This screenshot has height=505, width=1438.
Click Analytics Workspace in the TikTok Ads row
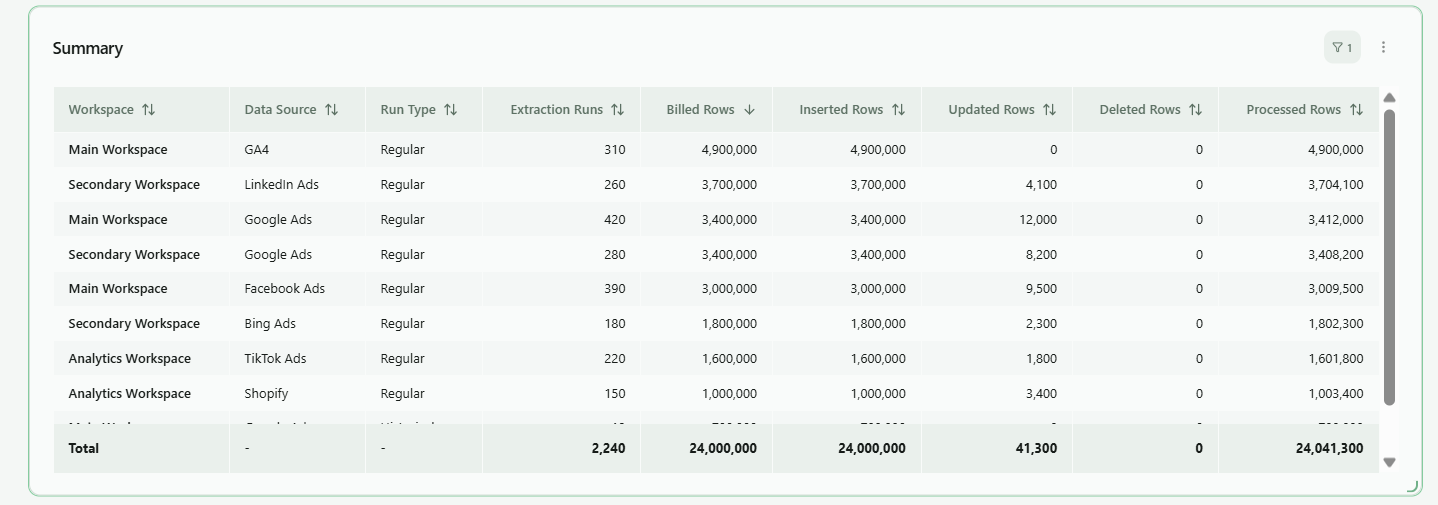tap(129, 359)
